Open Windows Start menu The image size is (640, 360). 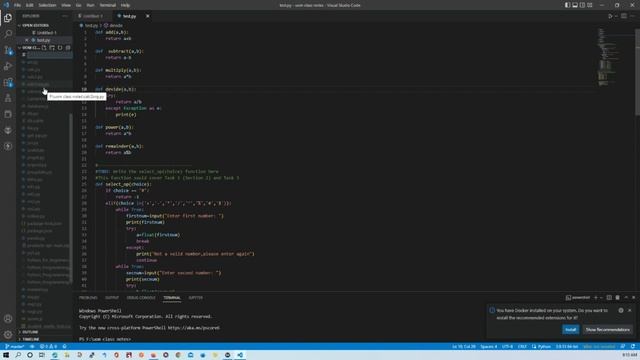pyautogui.click(x=6, y=355)
